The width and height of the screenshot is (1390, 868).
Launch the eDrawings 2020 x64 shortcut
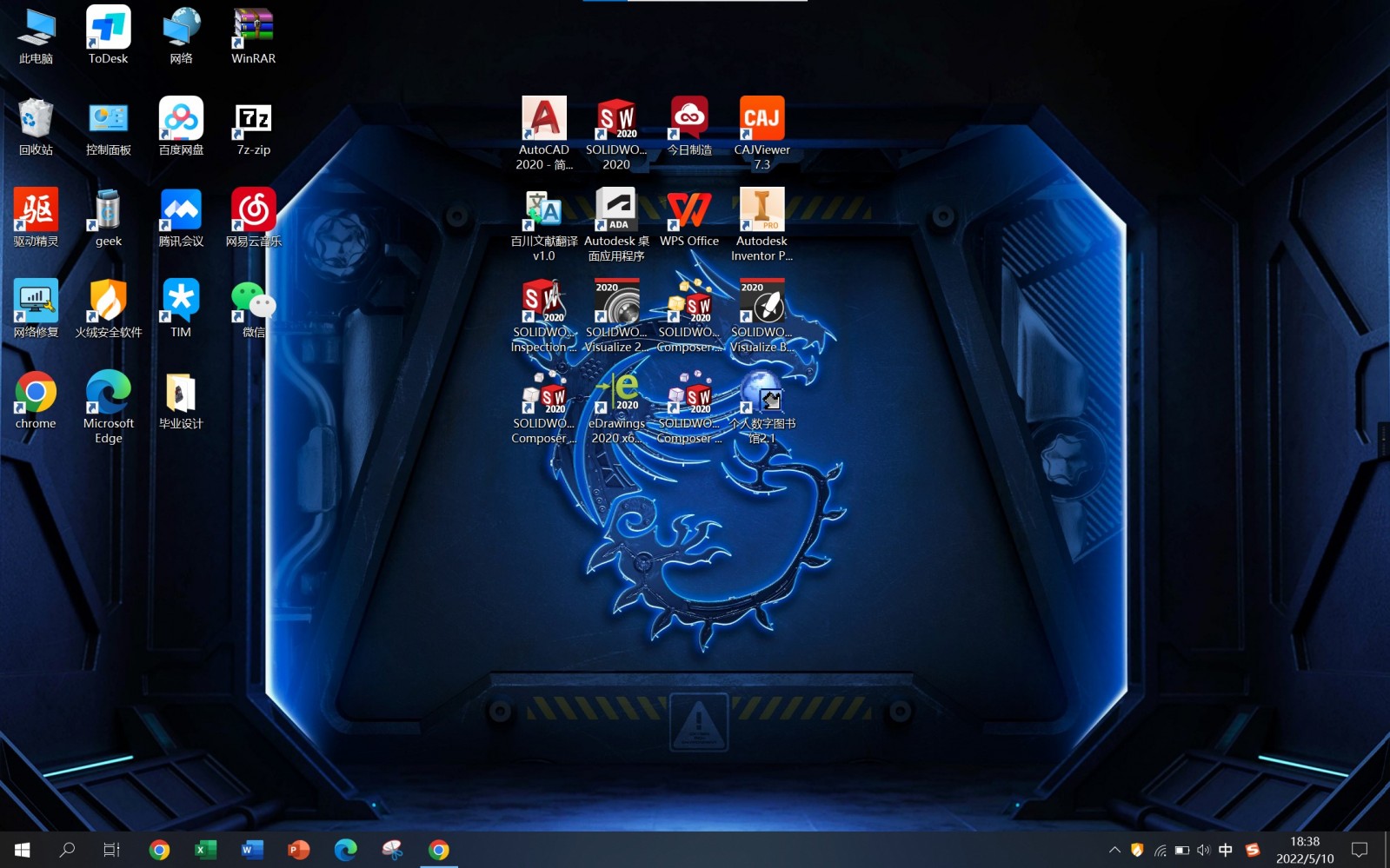coord(616,407)
